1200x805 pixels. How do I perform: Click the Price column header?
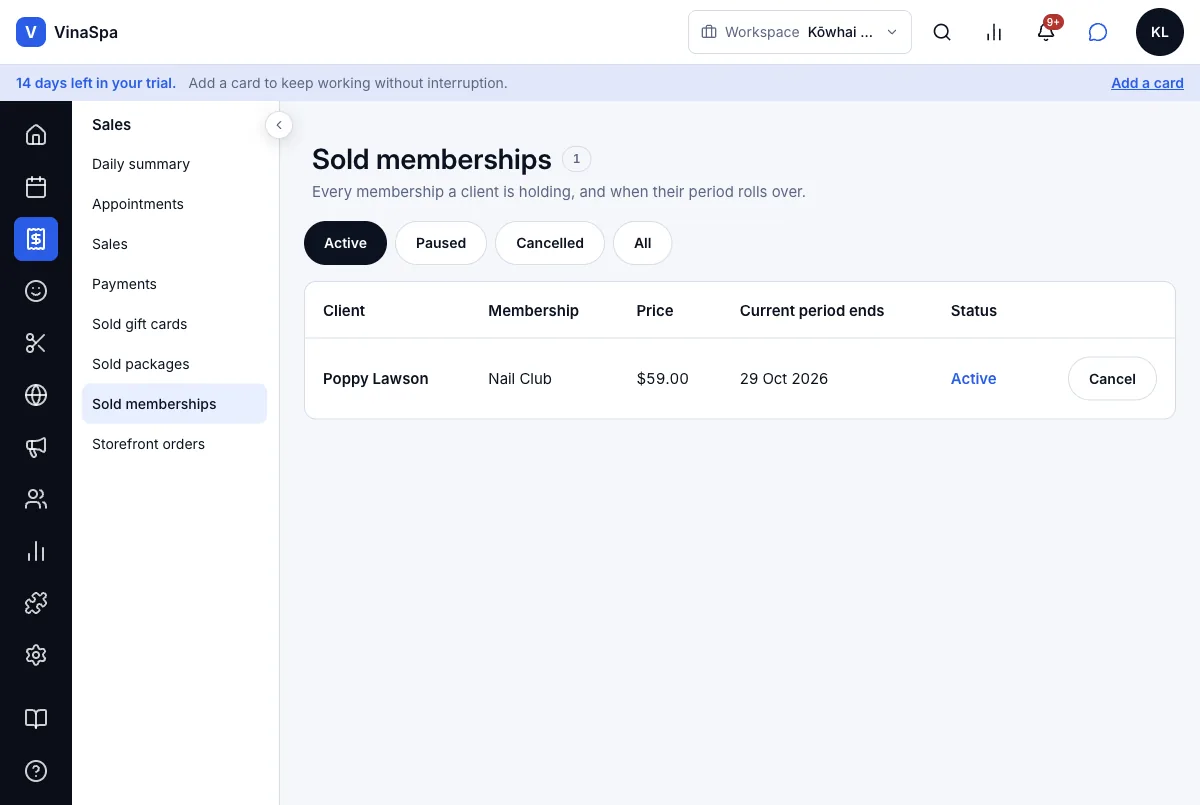click(x=655, y=311)
